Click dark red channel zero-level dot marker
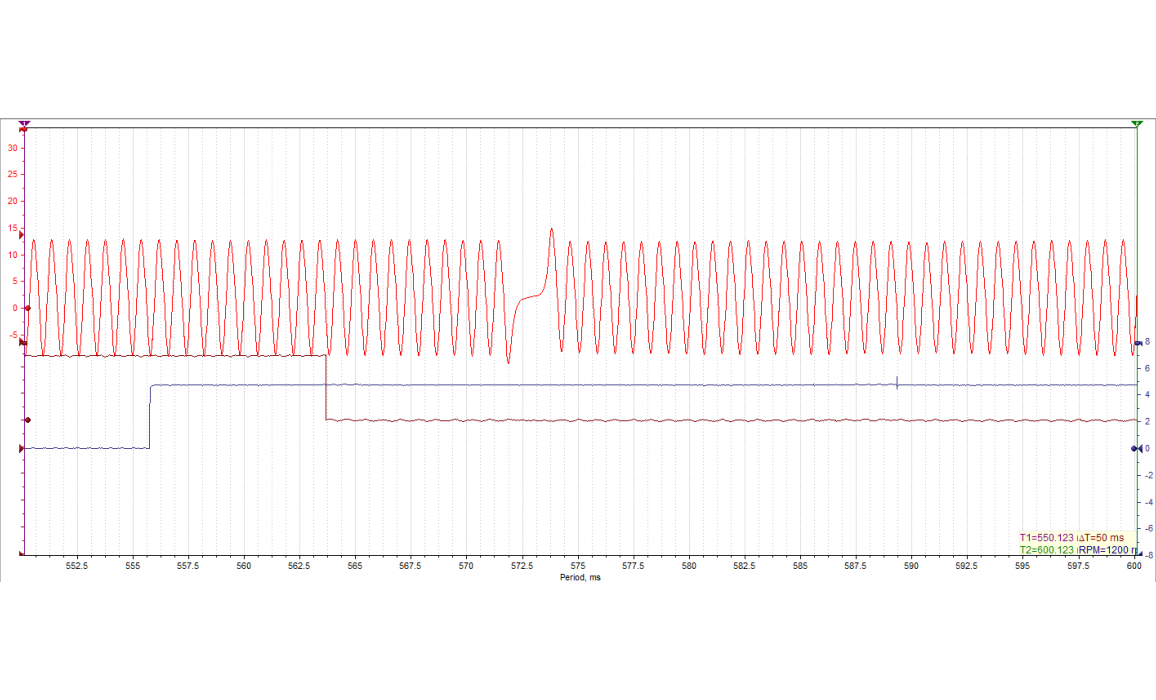 pyautogui.click(x=28, y=421)
